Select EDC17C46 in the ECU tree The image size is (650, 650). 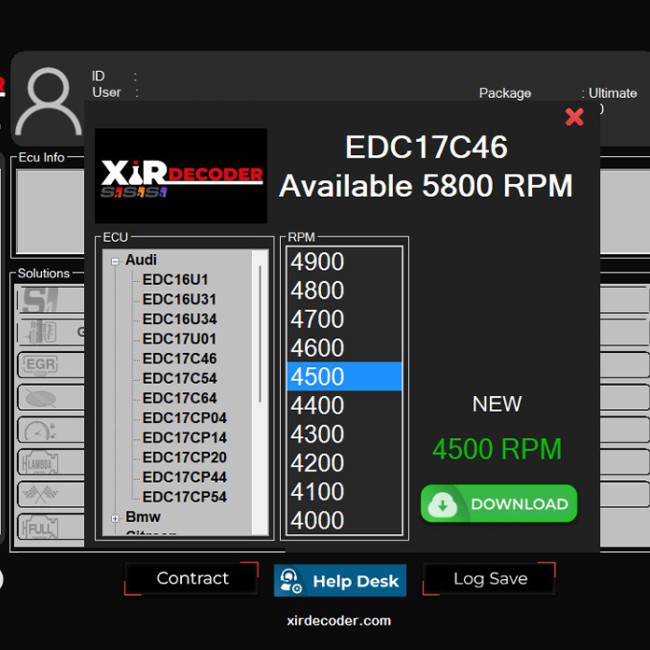tap(179, 359)
